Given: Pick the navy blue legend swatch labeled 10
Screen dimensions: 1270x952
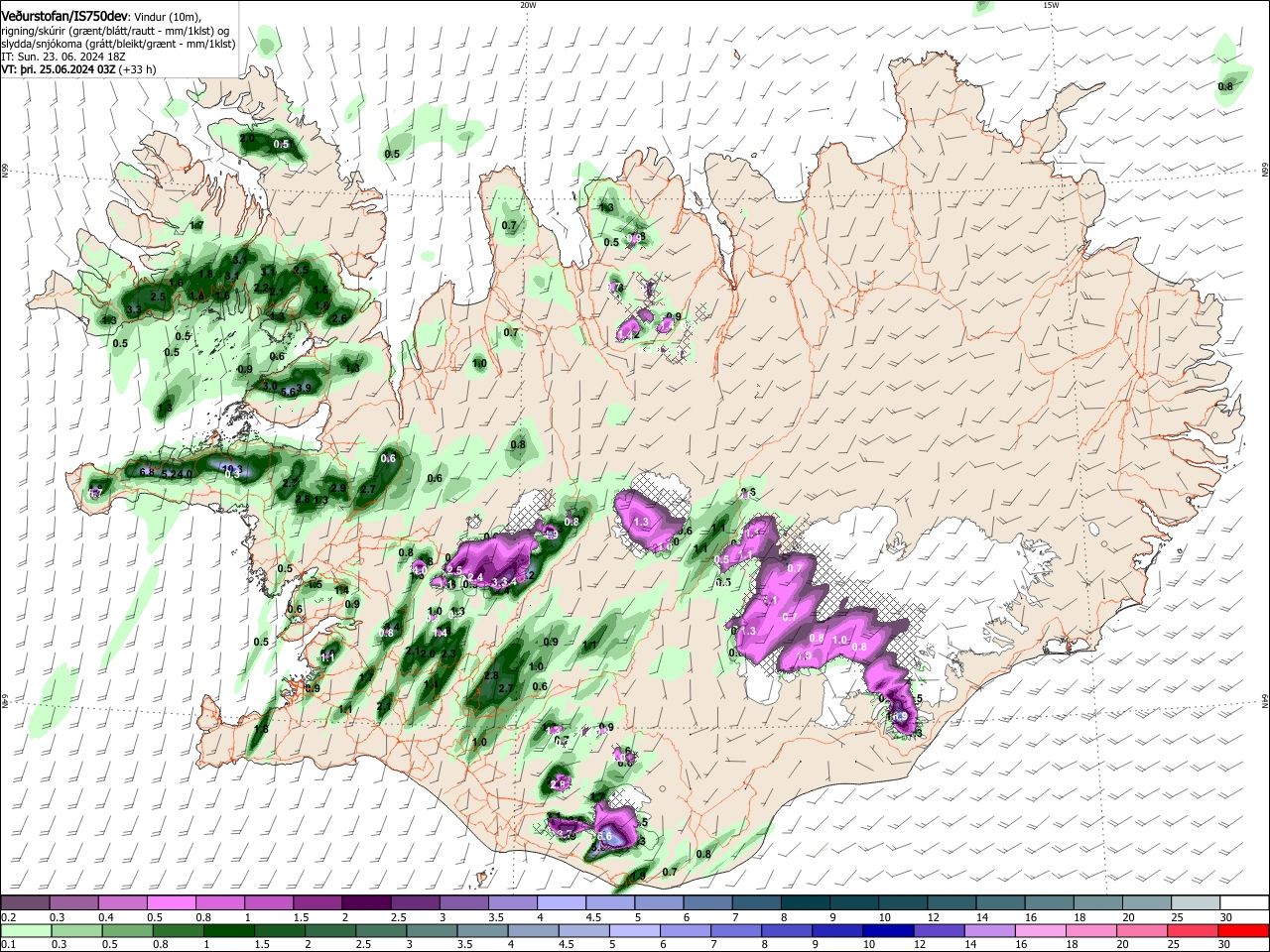Looking at the screenshot, I should point(886,930).
